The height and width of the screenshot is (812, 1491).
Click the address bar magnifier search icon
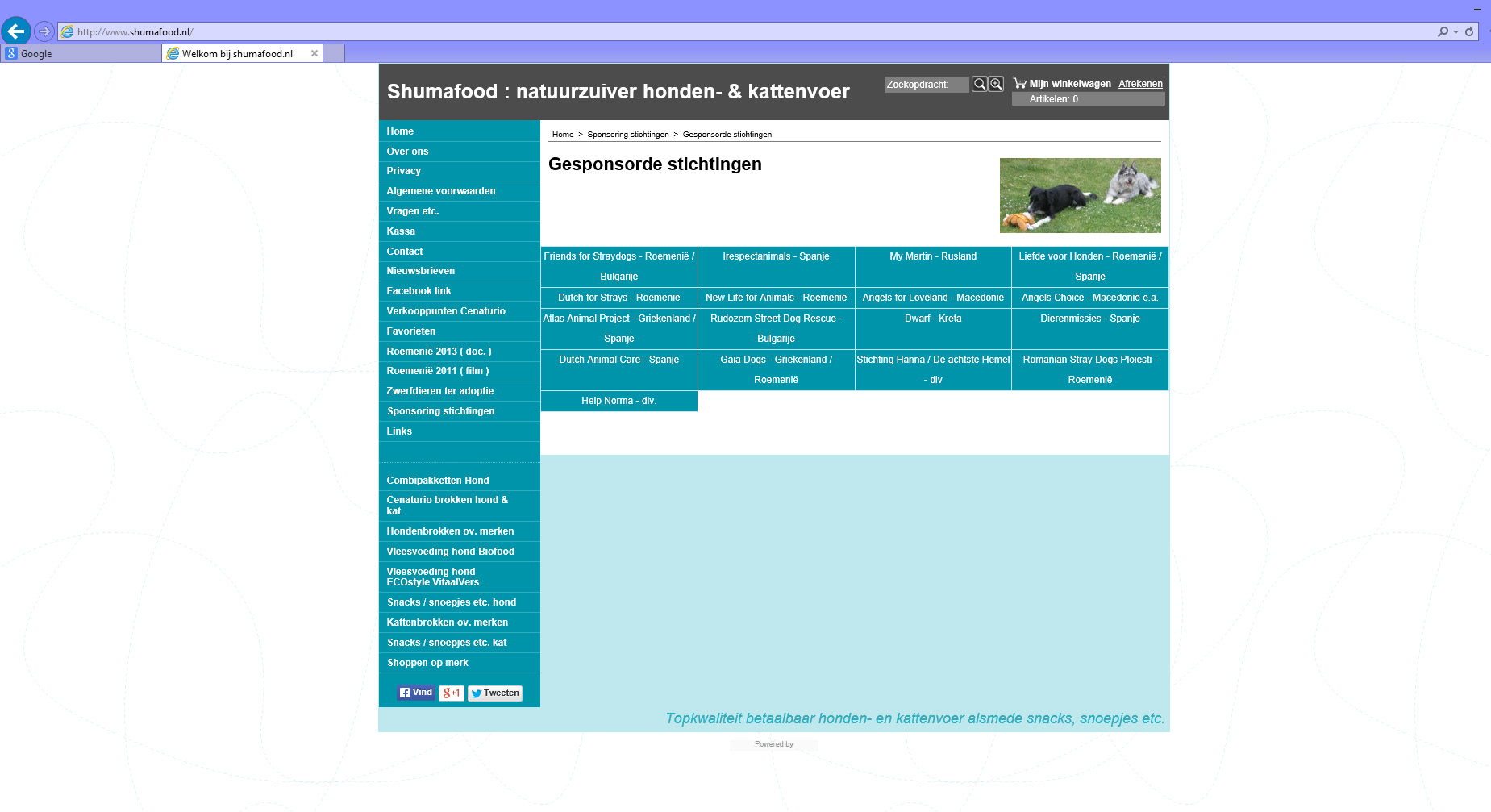click(1443, 31)
